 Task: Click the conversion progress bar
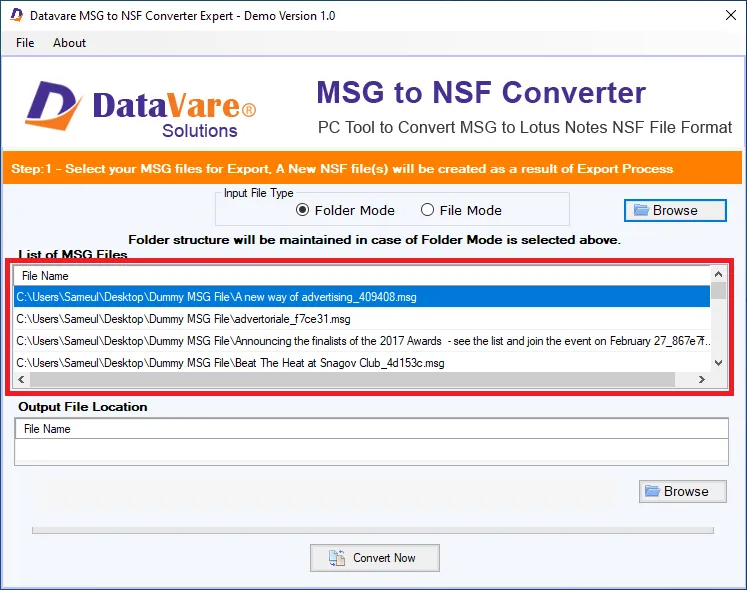[x=373, y=530]
